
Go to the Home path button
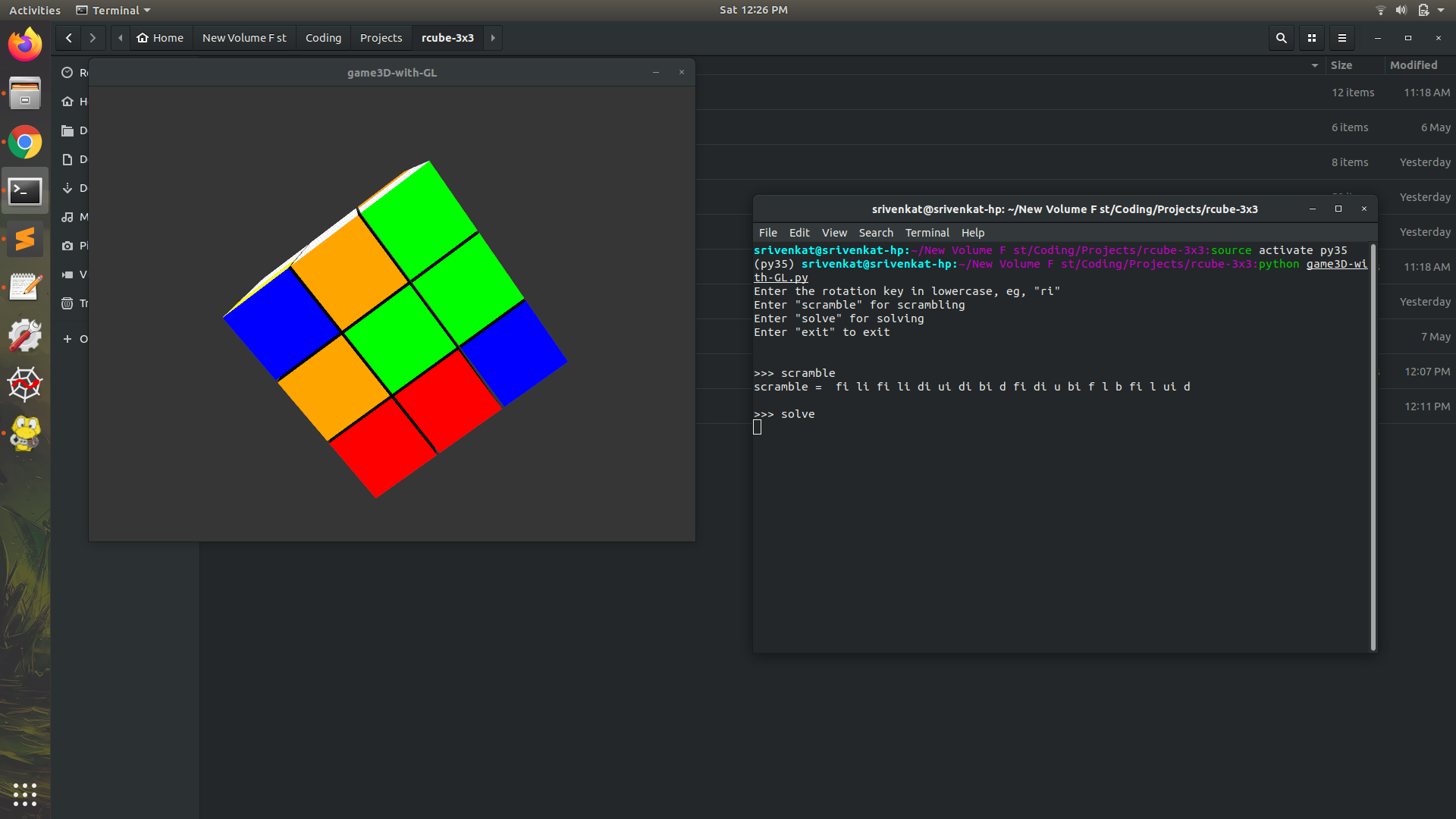(160, 38)
